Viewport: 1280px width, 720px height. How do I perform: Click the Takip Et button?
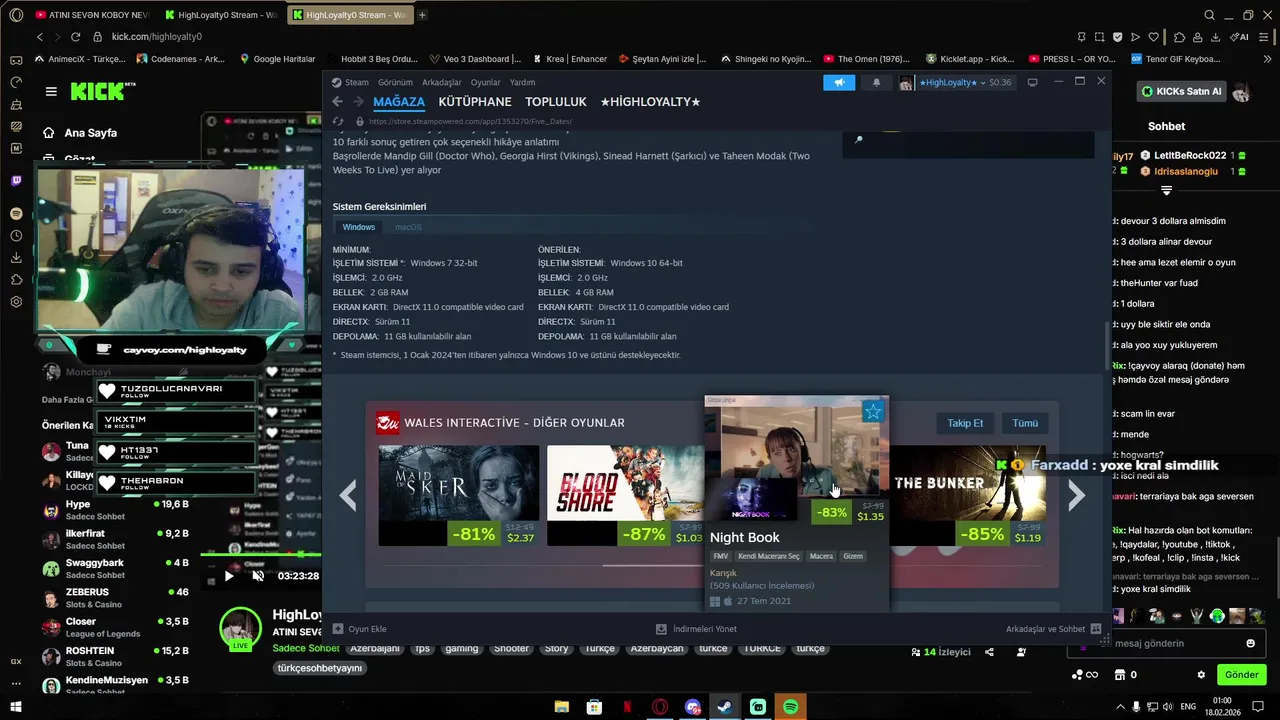click(965, 423)
